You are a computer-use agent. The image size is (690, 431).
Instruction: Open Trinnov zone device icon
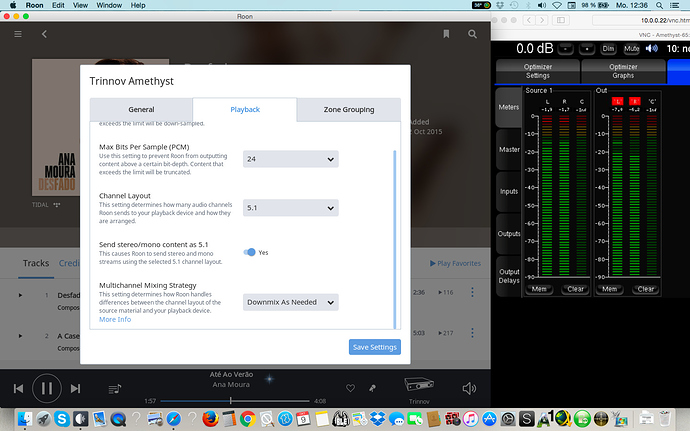click(x=419, y=385)
